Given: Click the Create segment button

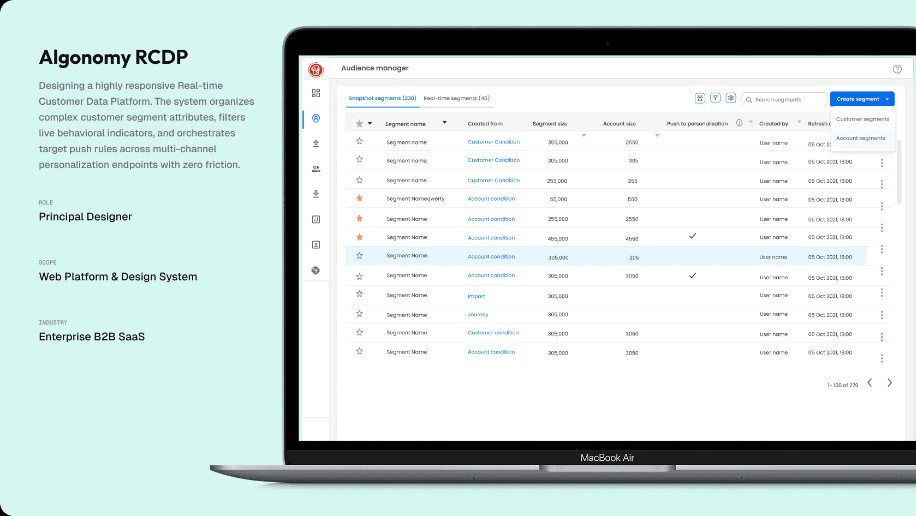Looking at the screenshot, I should pyautogui.click(x=862, y=99).
